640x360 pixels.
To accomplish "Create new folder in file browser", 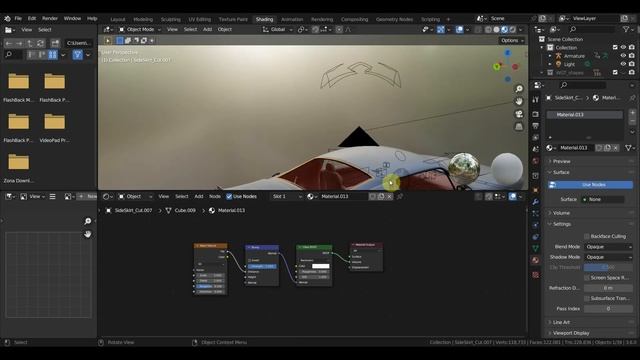I will pyautogui.click(x=55, y=43).
